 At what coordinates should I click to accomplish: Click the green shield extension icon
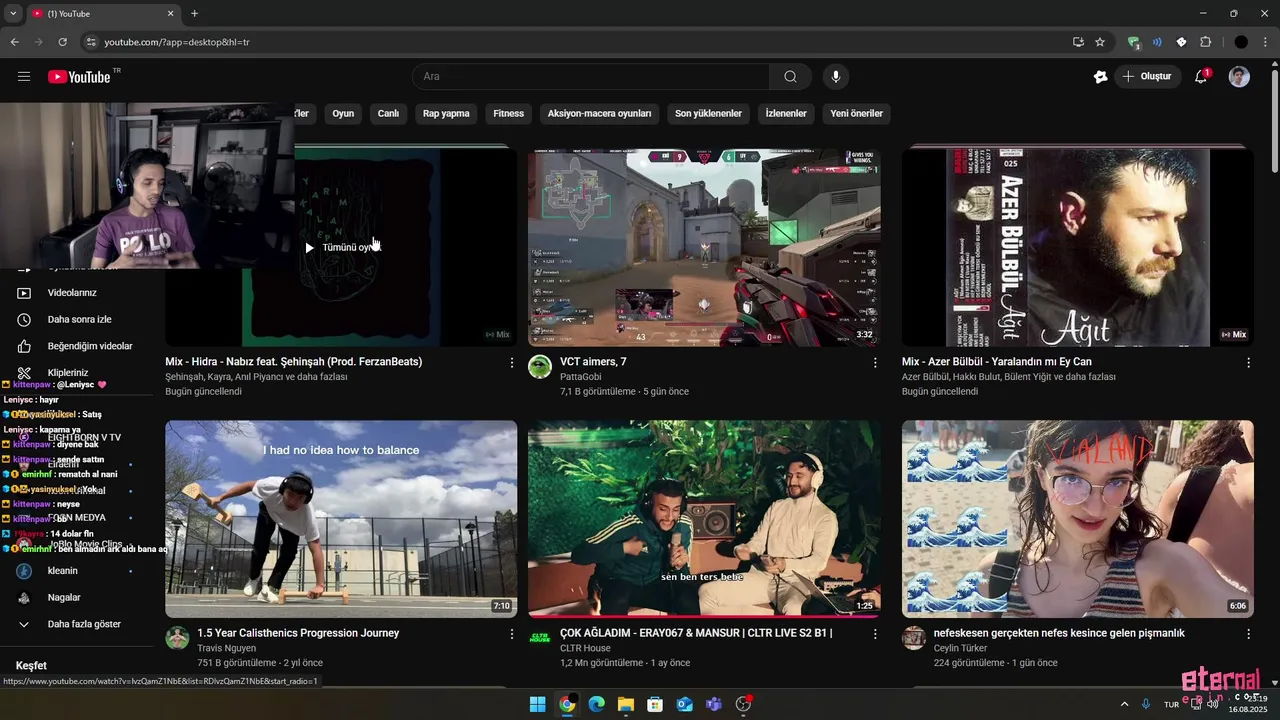coord(1133,42)
